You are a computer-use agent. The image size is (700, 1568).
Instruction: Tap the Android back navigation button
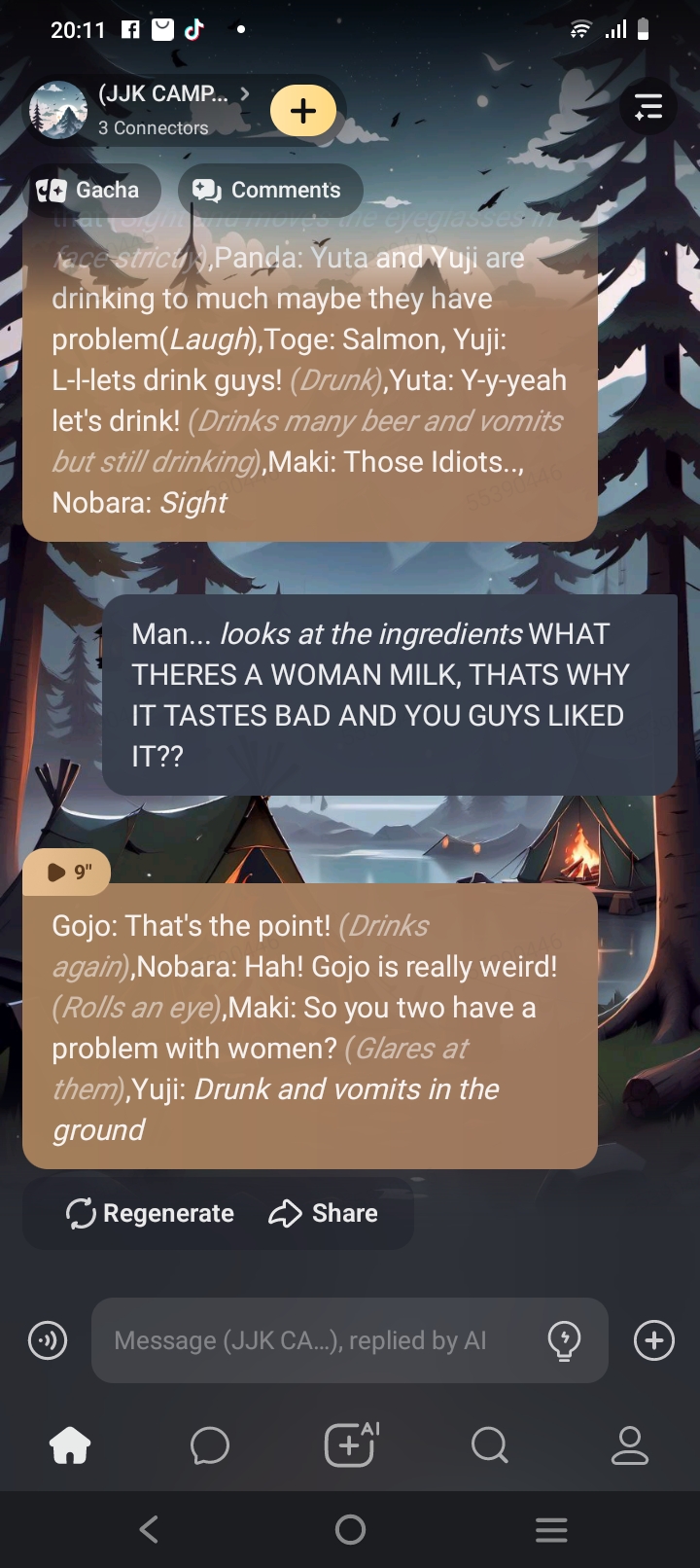[x=149, y=1530]
